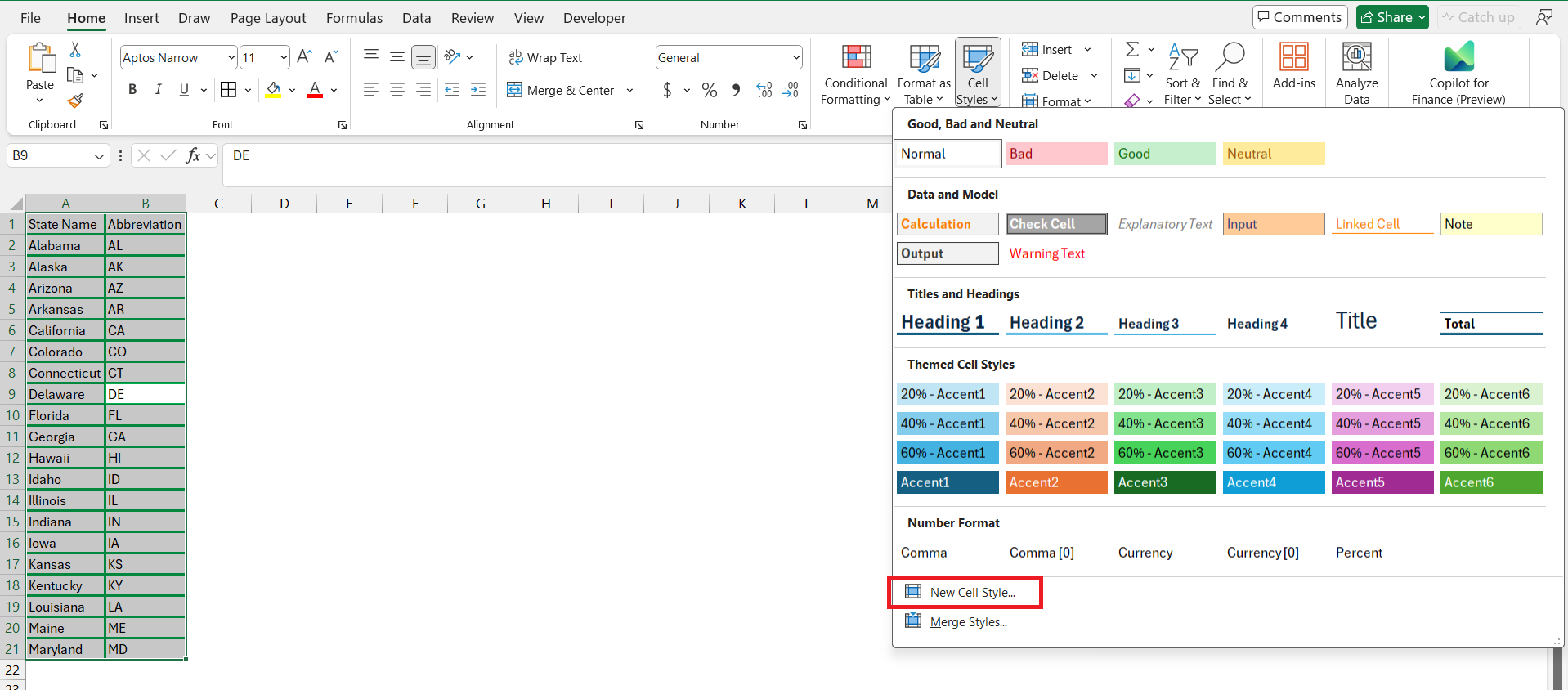Toggle Wrap Text
1568x690 pixels.
pos(544,57)
